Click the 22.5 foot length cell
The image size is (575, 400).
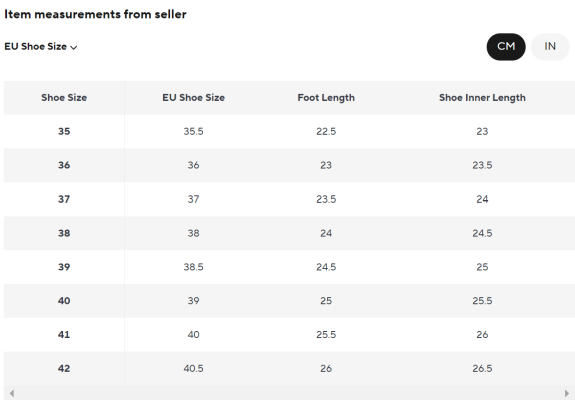[326, 131]
